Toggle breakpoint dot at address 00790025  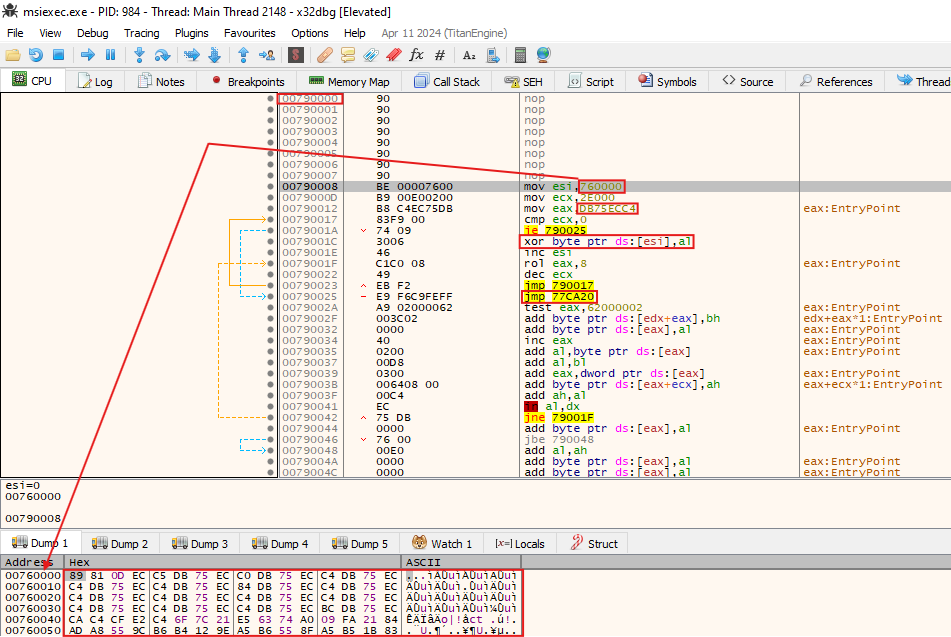click(x=271, y=297)
